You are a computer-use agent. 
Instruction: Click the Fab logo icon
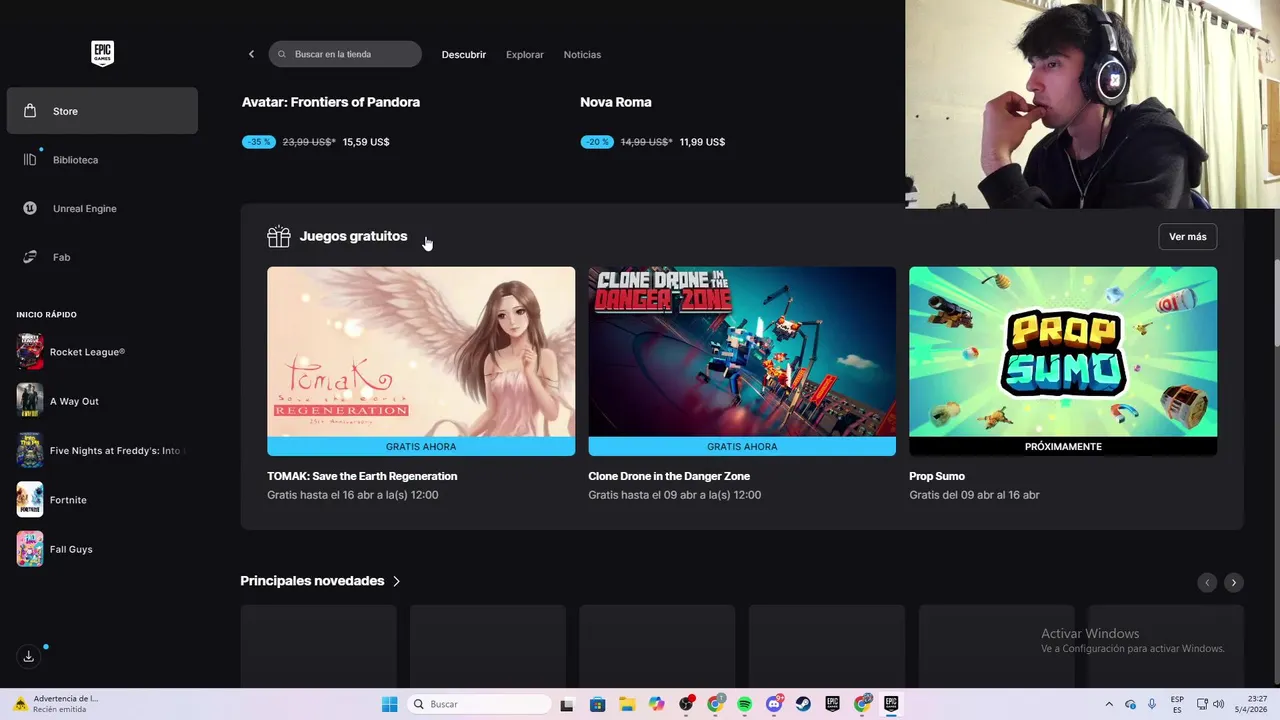coord(30,257)
